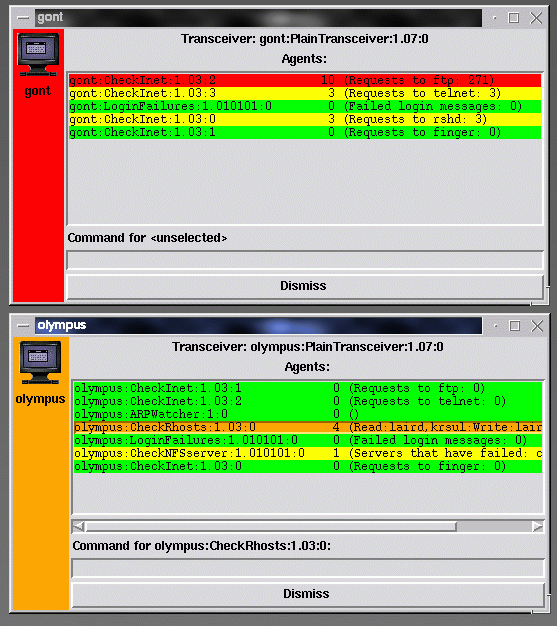Click the gont host computer icon

[38, 54]
